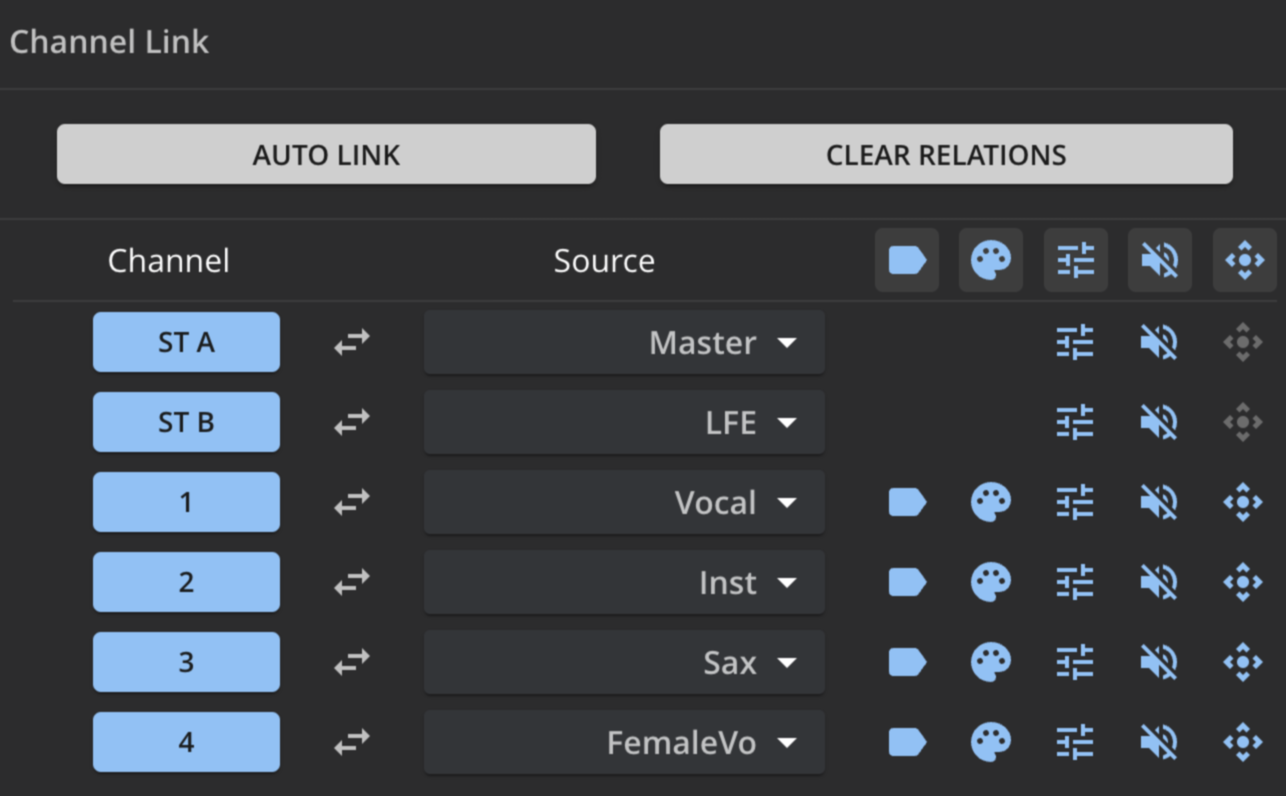Select the channel 3 button

click(186, 662)
